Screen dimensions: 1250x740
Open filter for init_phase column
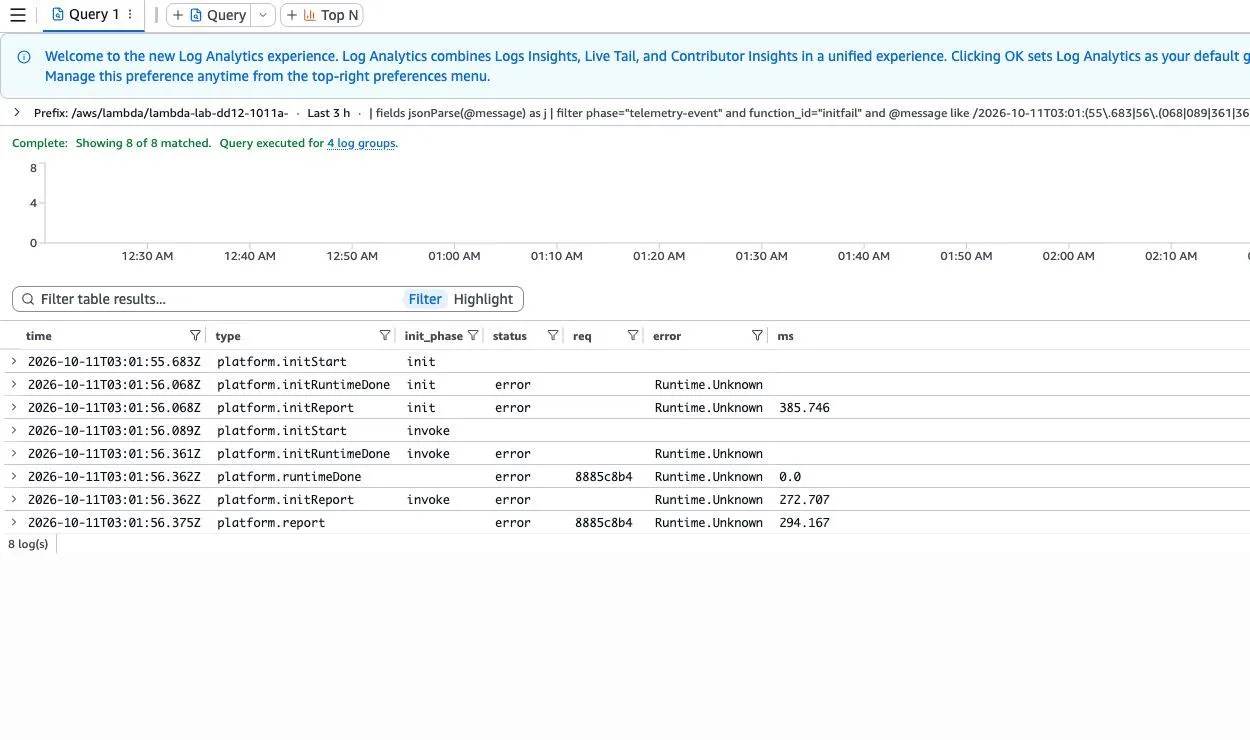[x=474, y=335]
